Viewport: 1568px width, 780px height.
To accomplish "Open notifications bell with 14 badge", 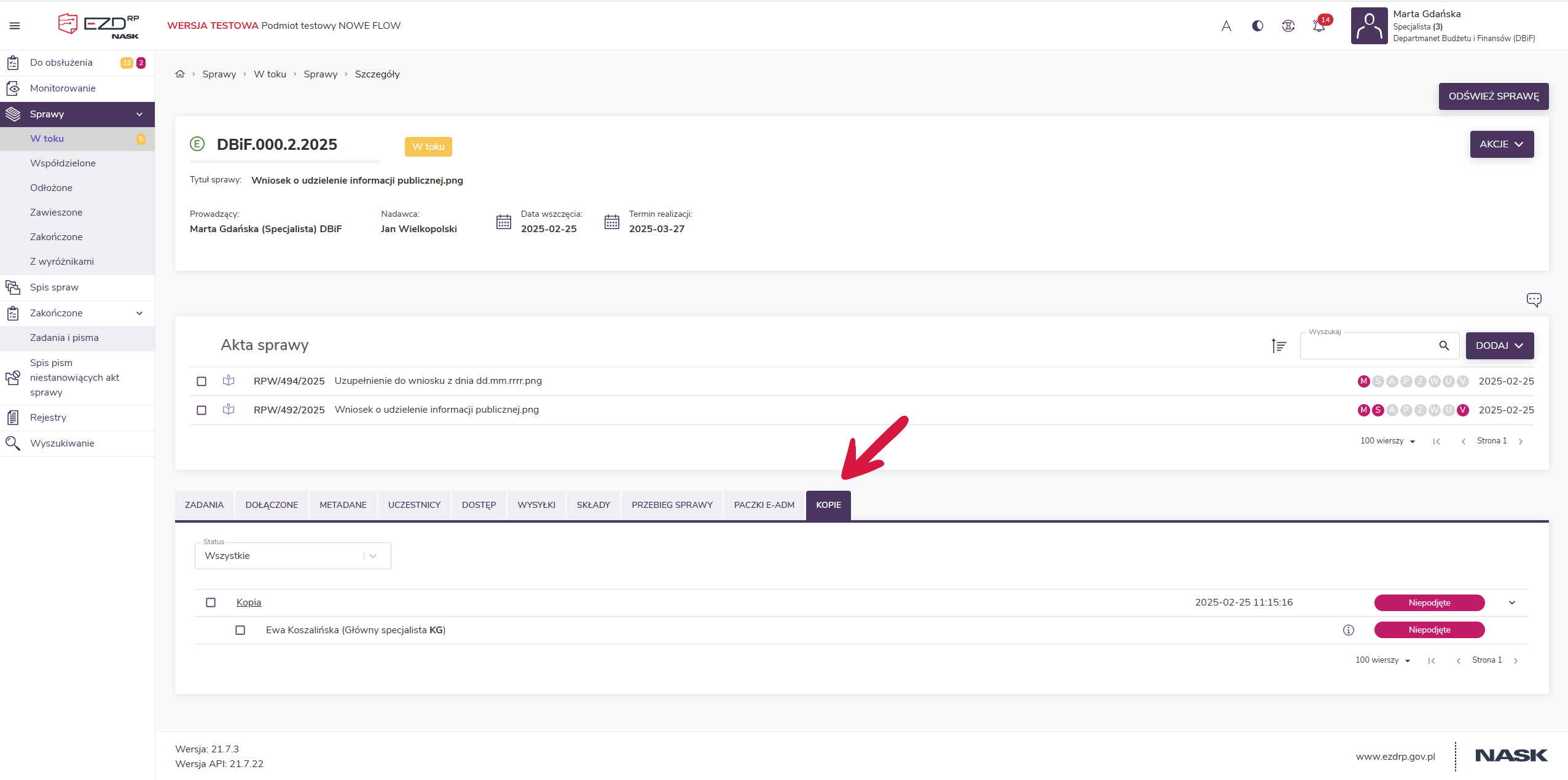I will point(1319,26).
